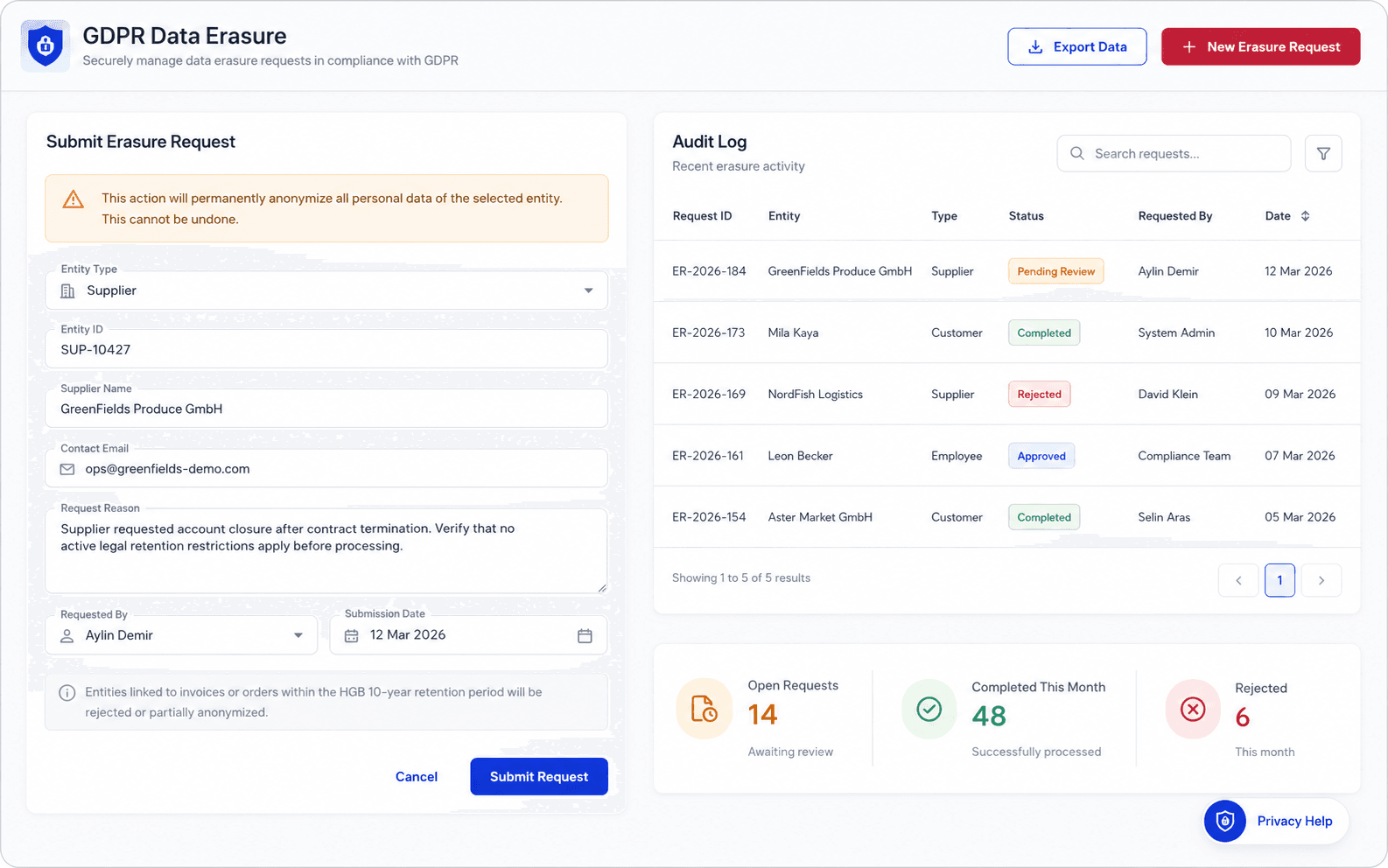Viewport: 1388px width, 868px height.
Task: Select entity GreenFields Produce GmbH in log
Action: (x=840, y=271)
